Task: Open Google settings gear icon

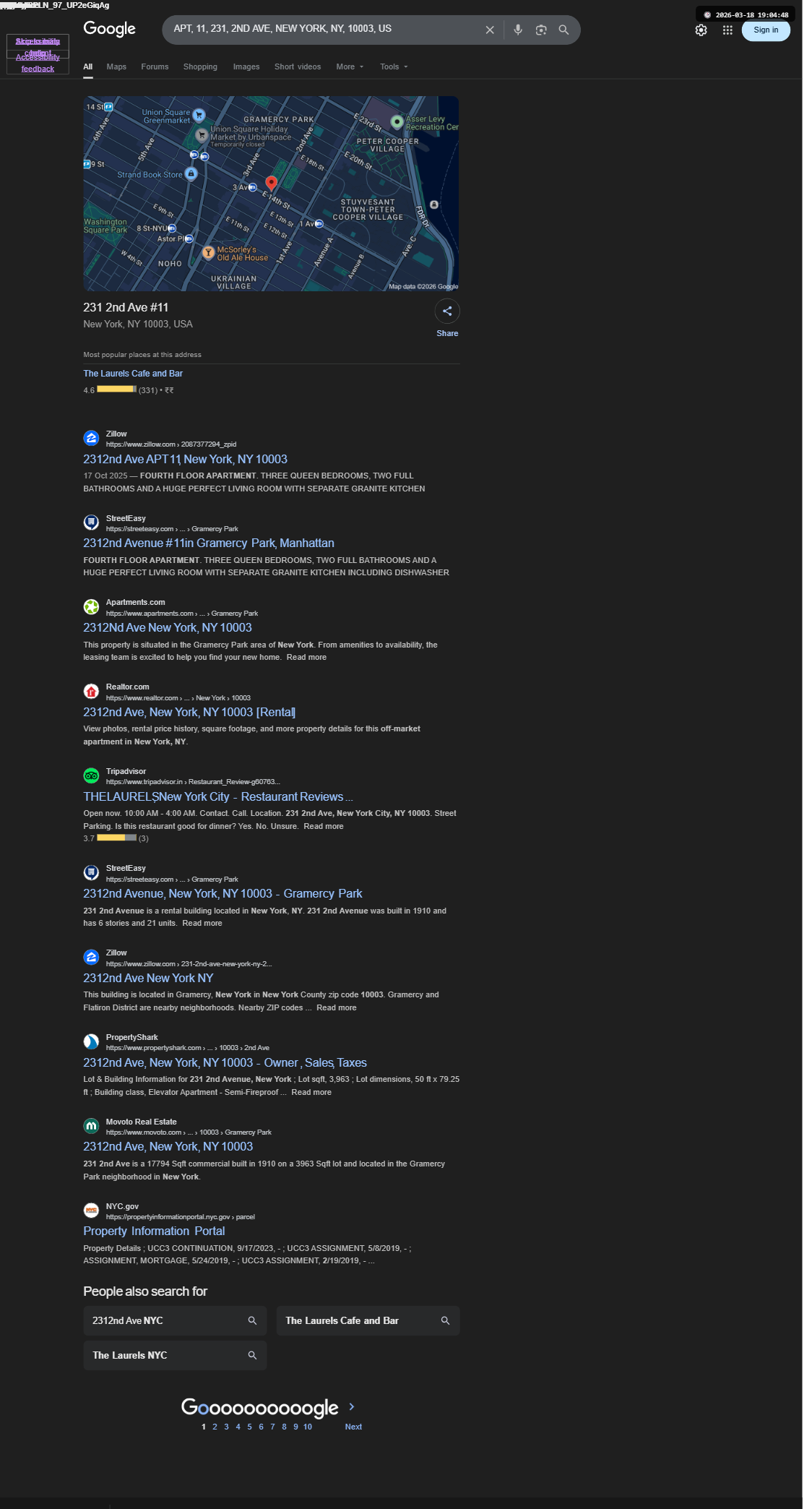Action: point(701,30)
